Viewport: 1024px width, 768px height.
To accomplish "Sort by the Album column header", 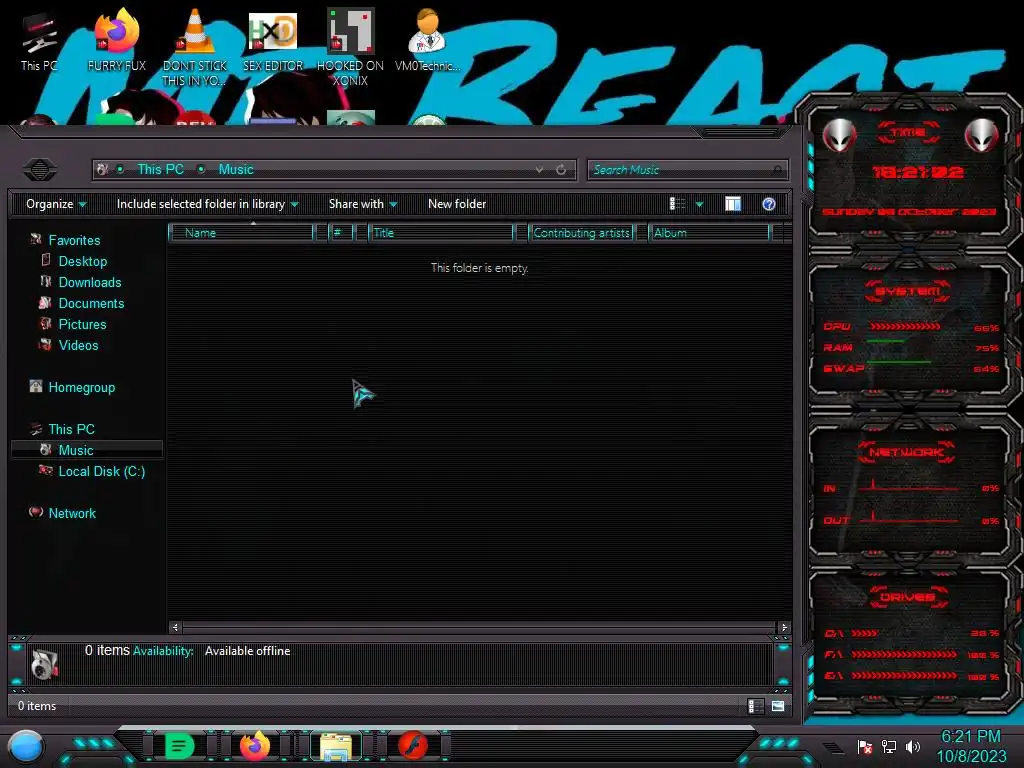I will tap(710, 232).
